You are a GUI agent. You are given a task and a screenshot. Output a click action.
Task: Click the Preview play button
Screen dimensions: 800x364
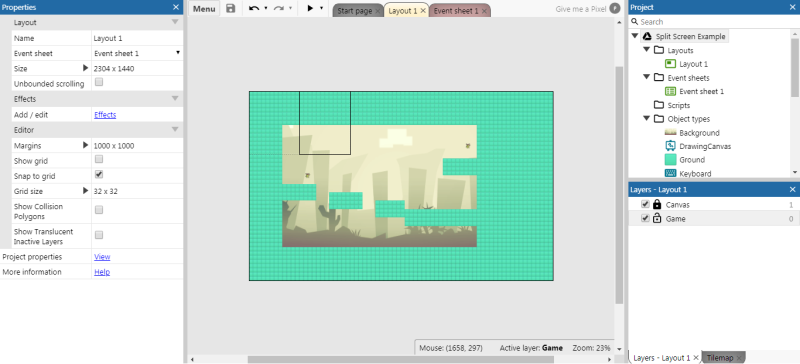310,8
